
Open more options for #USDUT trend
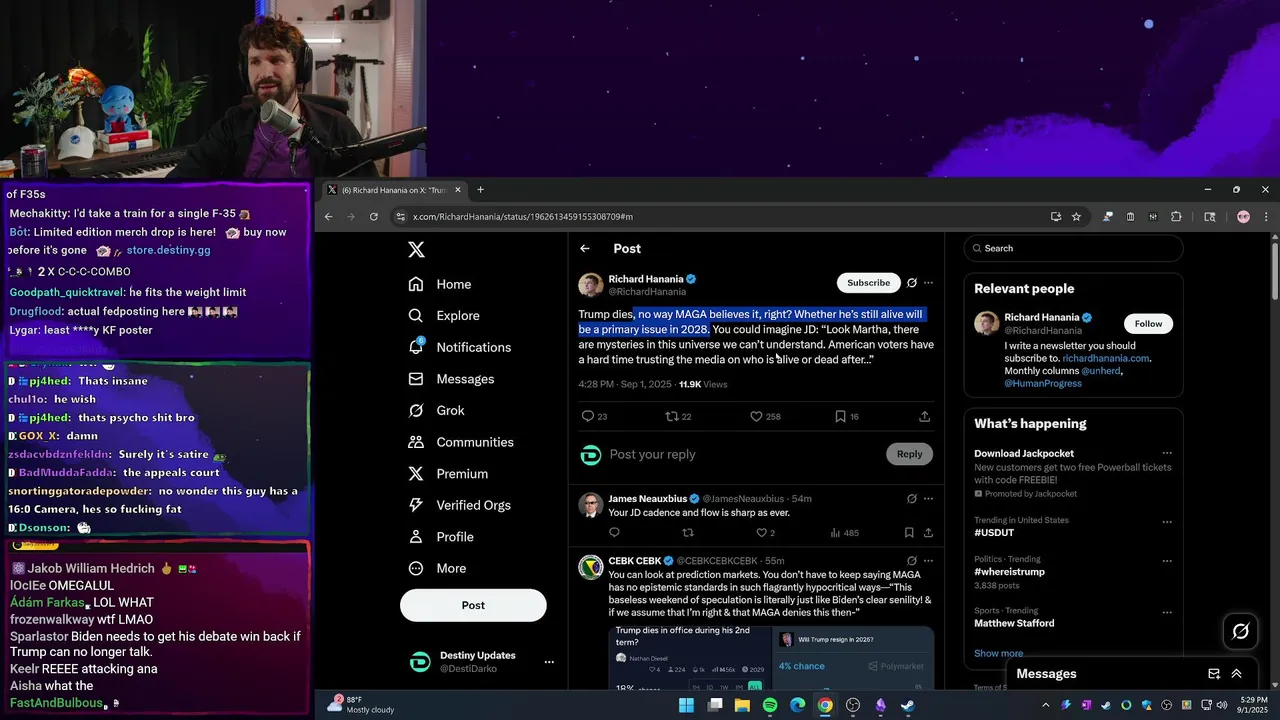[1166, 521]
